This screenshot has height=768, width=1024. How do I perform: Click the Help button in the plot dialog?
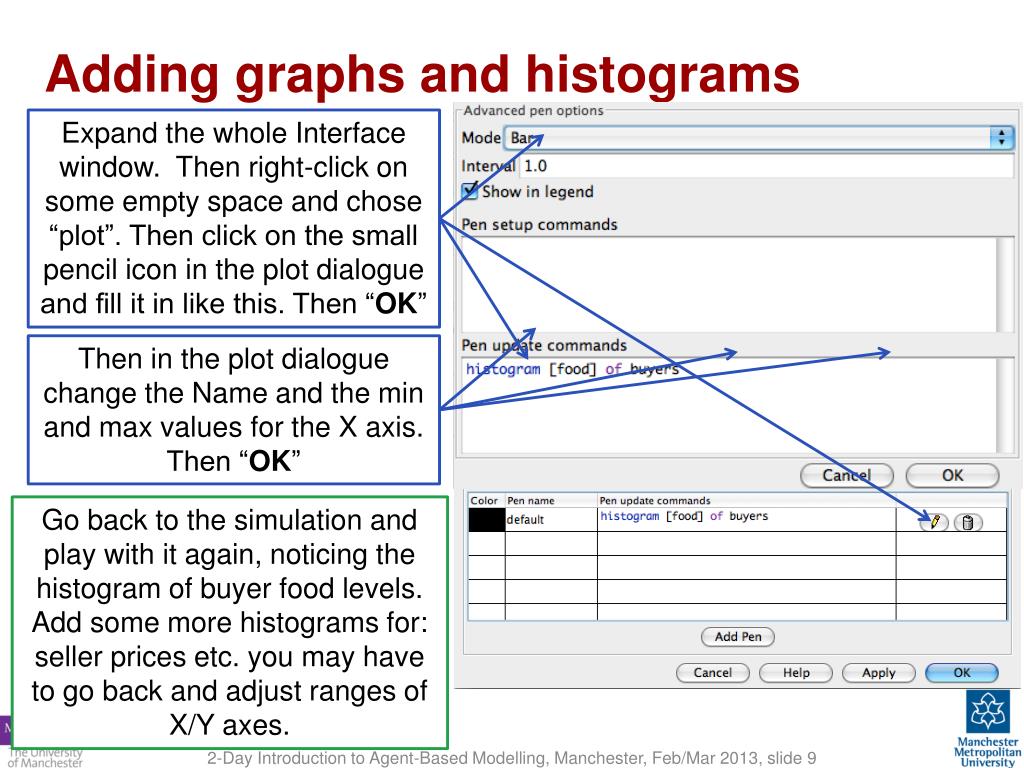(796, 673)
